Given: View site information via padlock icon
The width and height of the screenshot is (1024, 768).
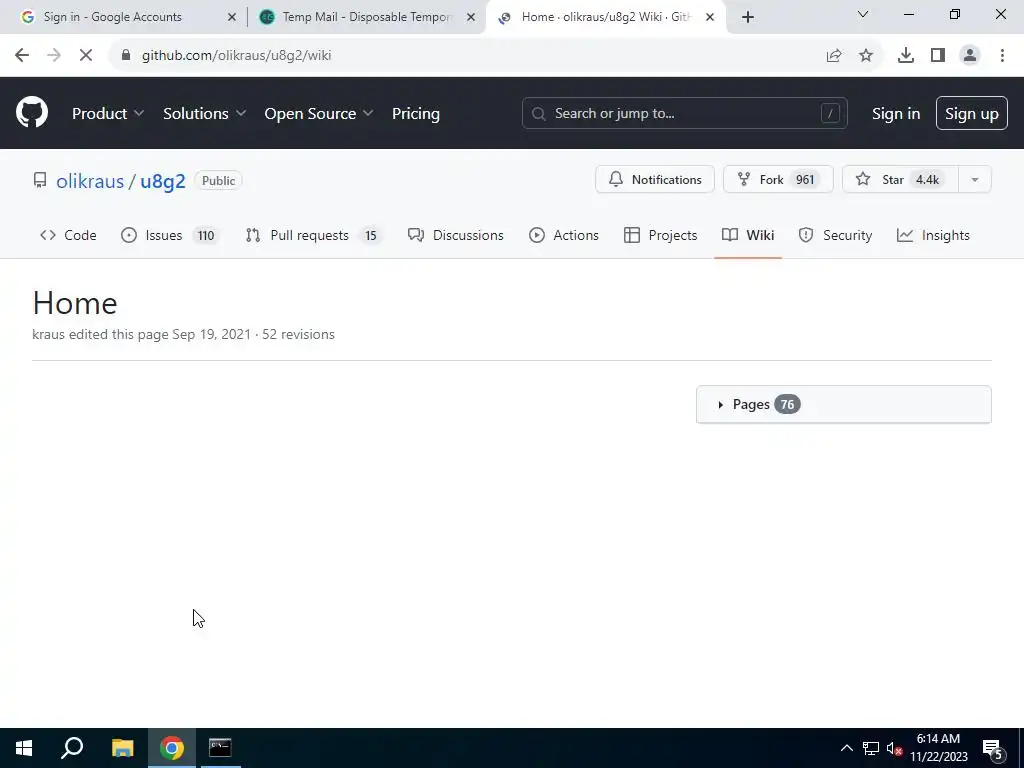Looking at the screenshot, I should pos(126,56).
